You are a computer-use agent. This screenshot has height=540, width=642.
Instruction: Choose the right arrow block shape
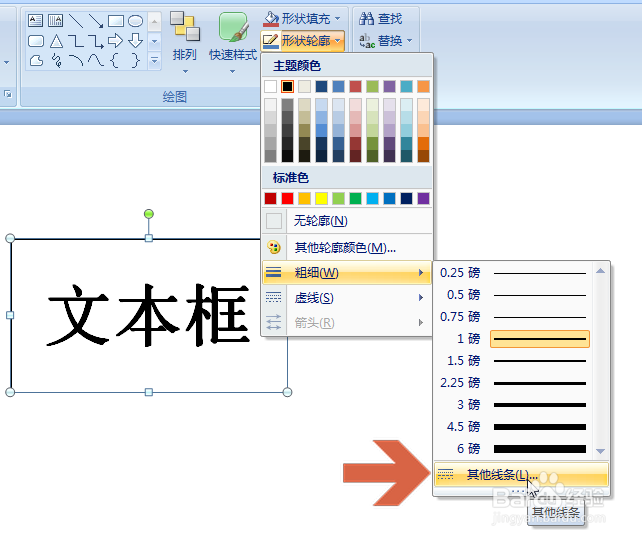115,41
